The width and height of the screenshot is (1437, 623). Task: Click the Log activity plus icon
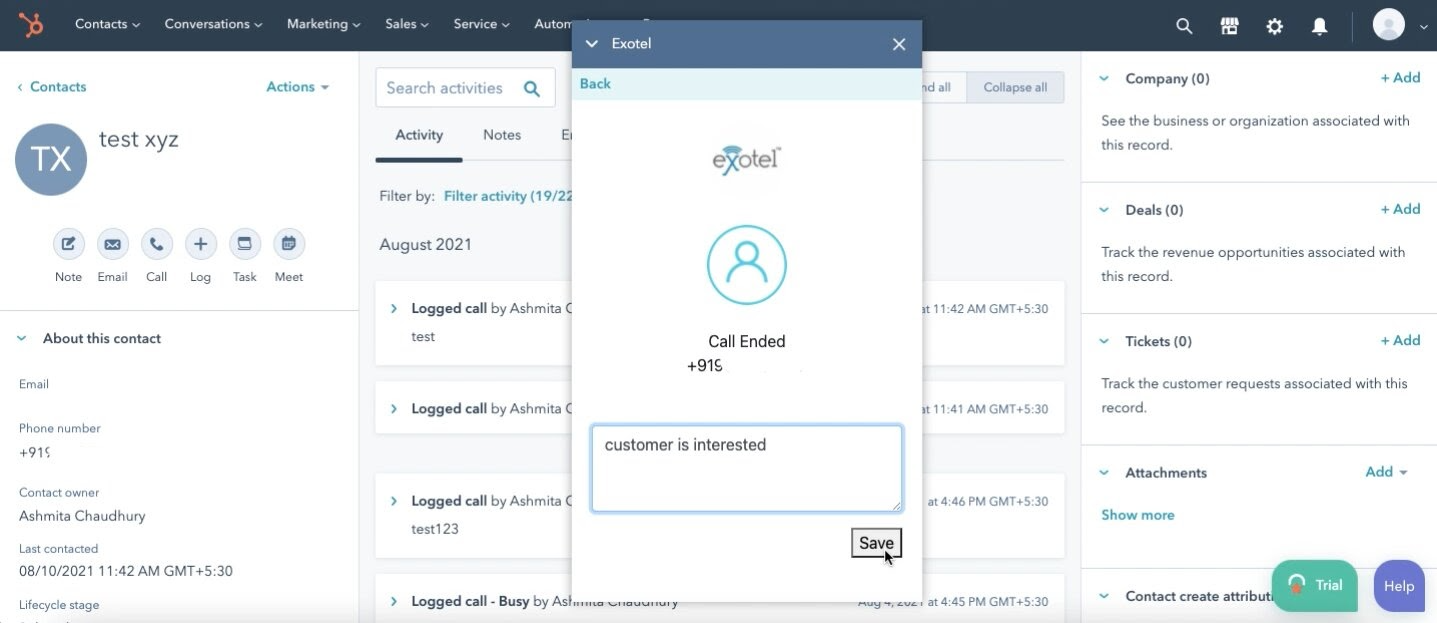tap(200, 244)
